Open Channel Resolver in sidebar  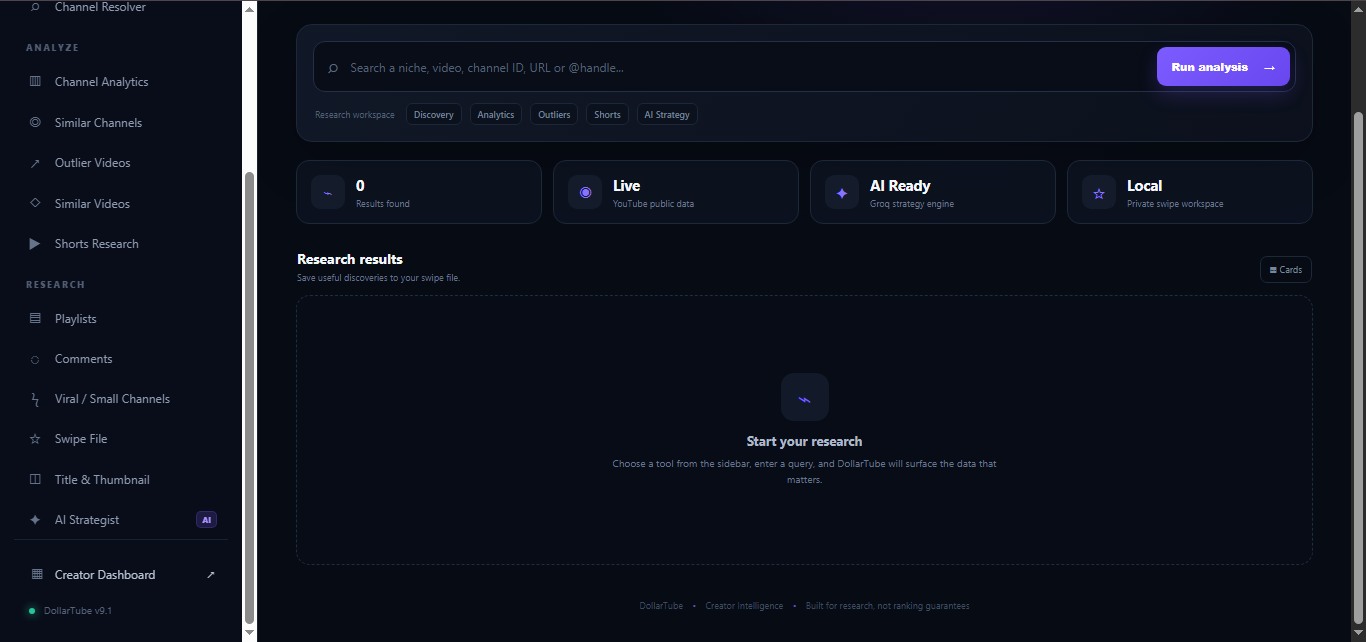121,8
